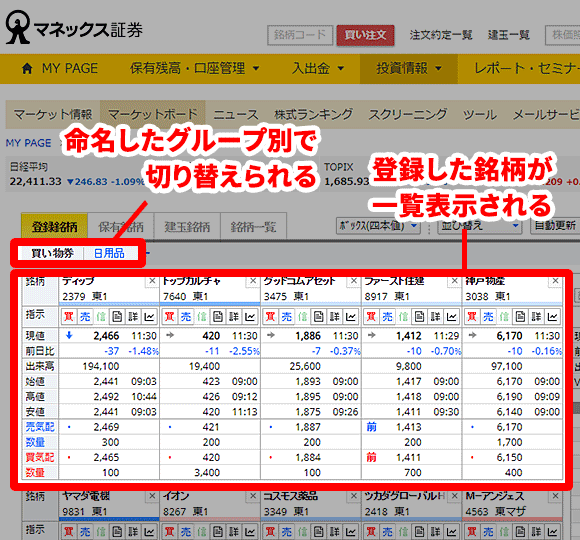Open the chart icon for 神戸物産
Viewport: 580px width, 540px height.
point(553,317)
